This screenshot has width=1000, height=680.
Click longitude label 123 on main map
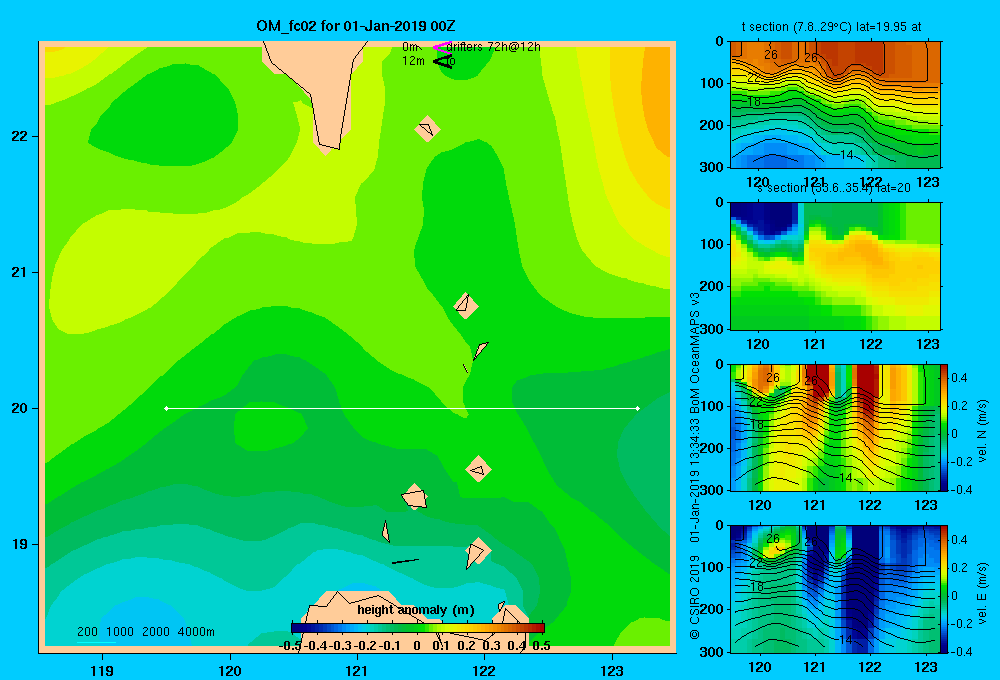[x=612, y=670]
